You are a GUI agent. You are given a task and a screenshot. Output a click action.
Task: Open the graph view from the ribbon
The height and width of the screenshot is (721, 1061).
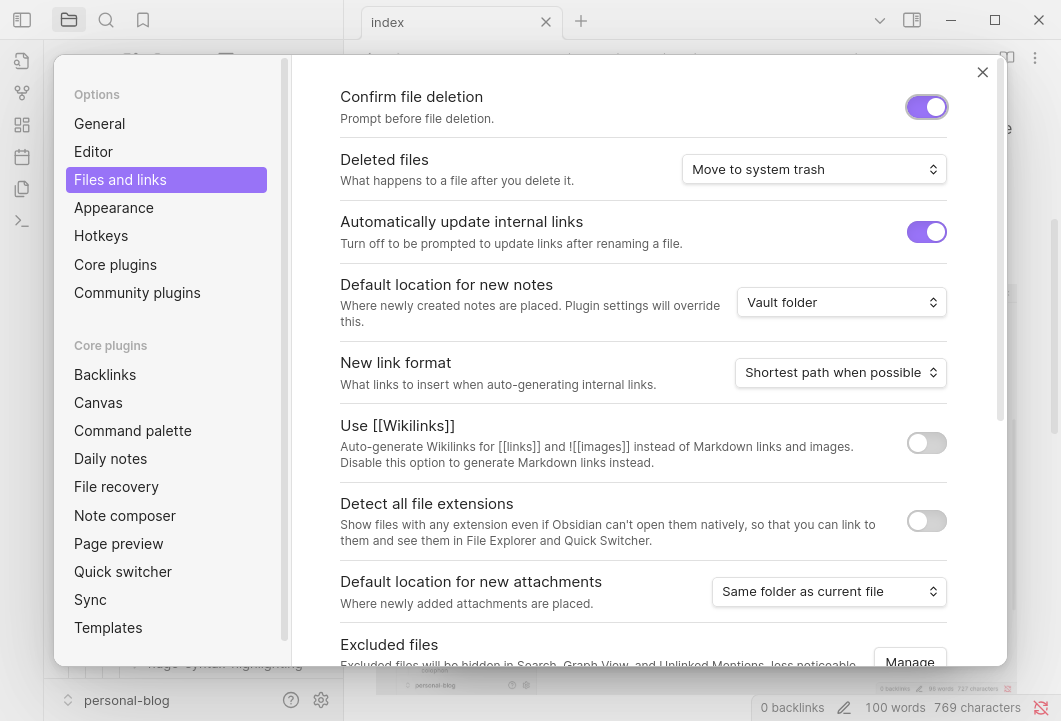coord(22,93)
